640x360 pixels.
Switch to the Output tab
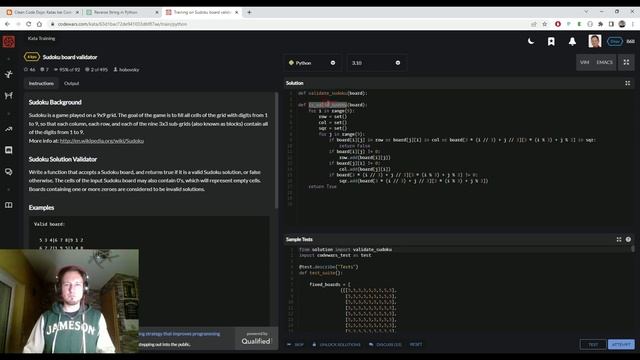pyautogui.click(x=71, y=83)
